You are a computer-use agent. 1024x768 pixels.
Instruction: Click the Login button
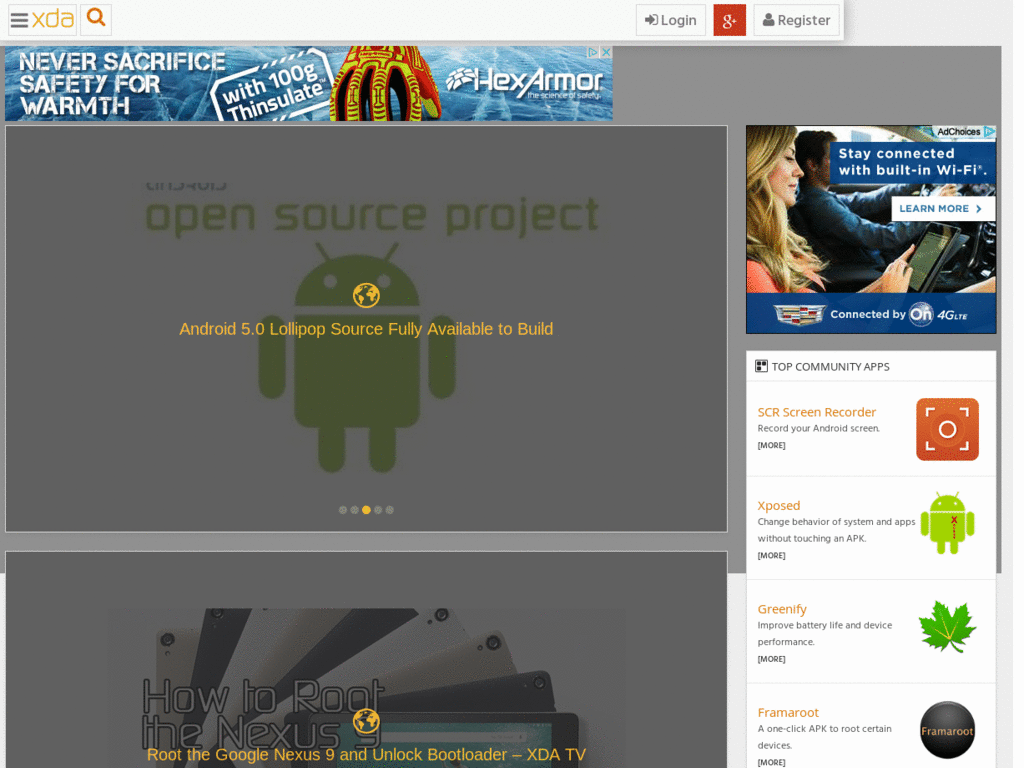671,20
